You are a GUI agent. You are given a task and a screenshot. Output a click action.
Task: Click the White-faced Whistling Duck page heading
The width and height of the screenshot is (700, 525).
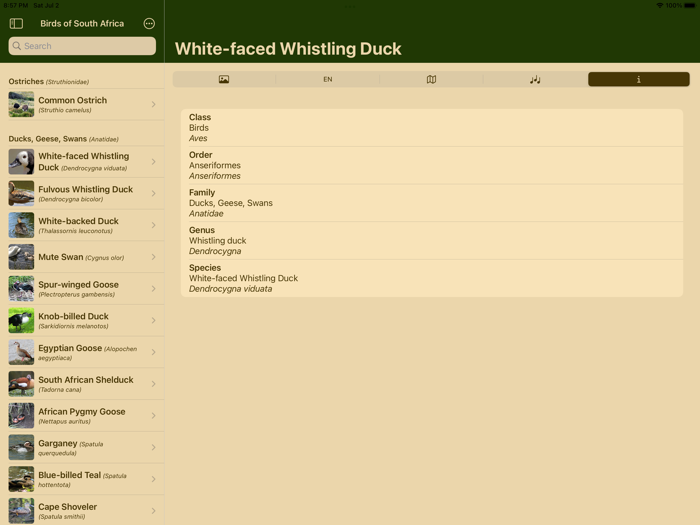tap(288, 49)
